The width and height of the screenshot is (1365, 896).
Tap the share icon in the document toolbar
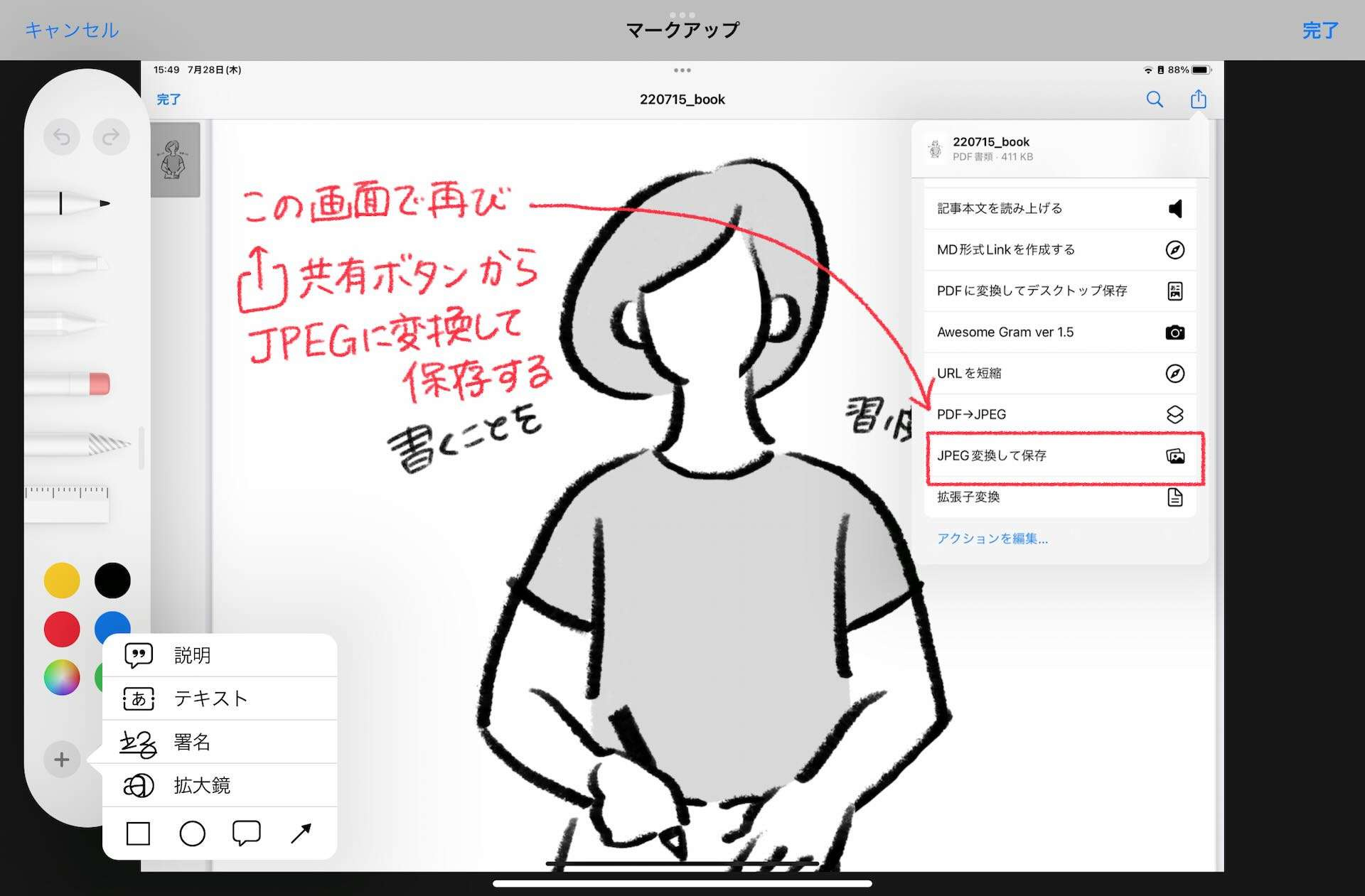[1199, 99]
